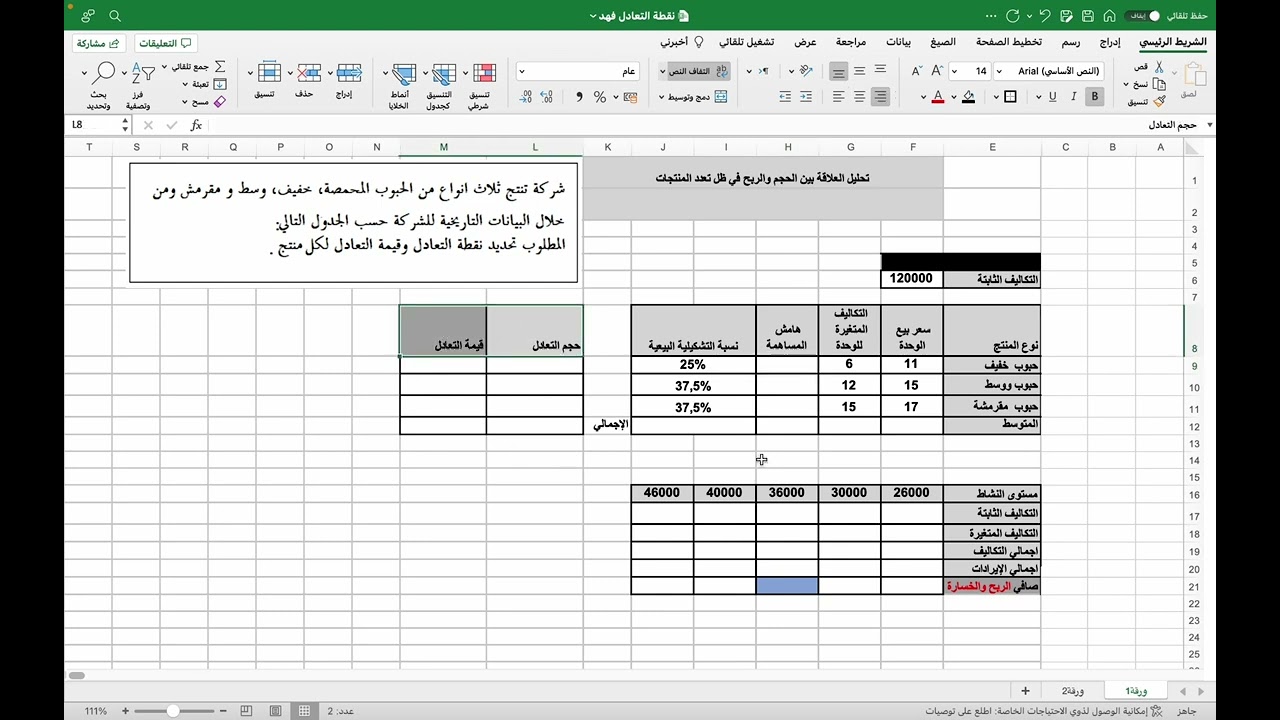Viewport: 1280px width, 720px height.
Task: Open the font size 14 dropdown
Action: point(955,71)
